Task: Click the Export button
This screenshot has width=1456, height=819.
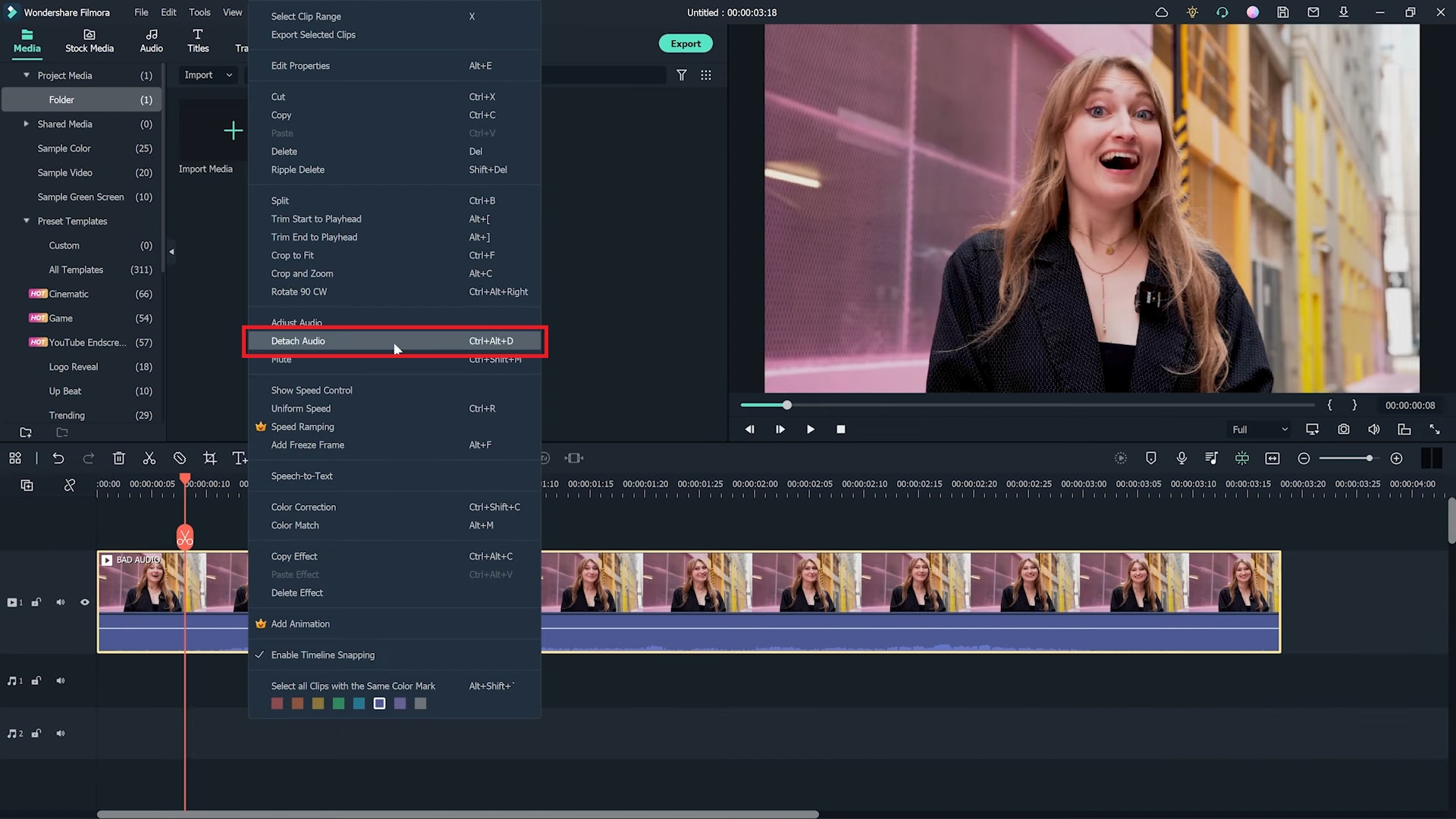Action: coord(686,43)
